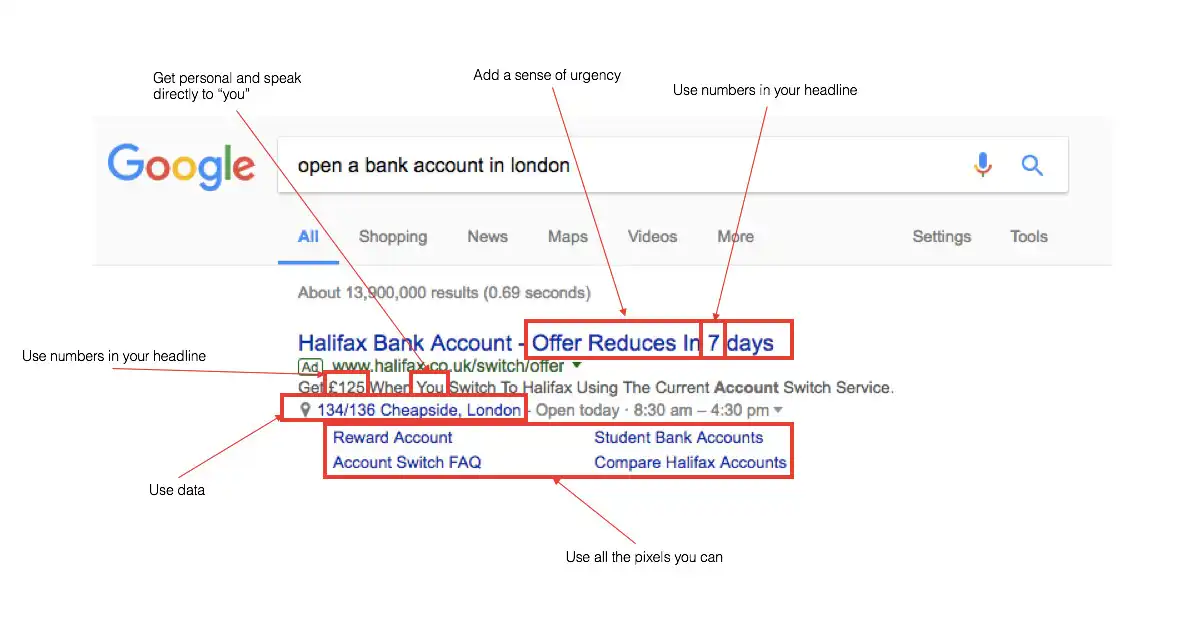Switch to the Shopping tab
The width and height of the screenshot is (1179, 623).
392,237
